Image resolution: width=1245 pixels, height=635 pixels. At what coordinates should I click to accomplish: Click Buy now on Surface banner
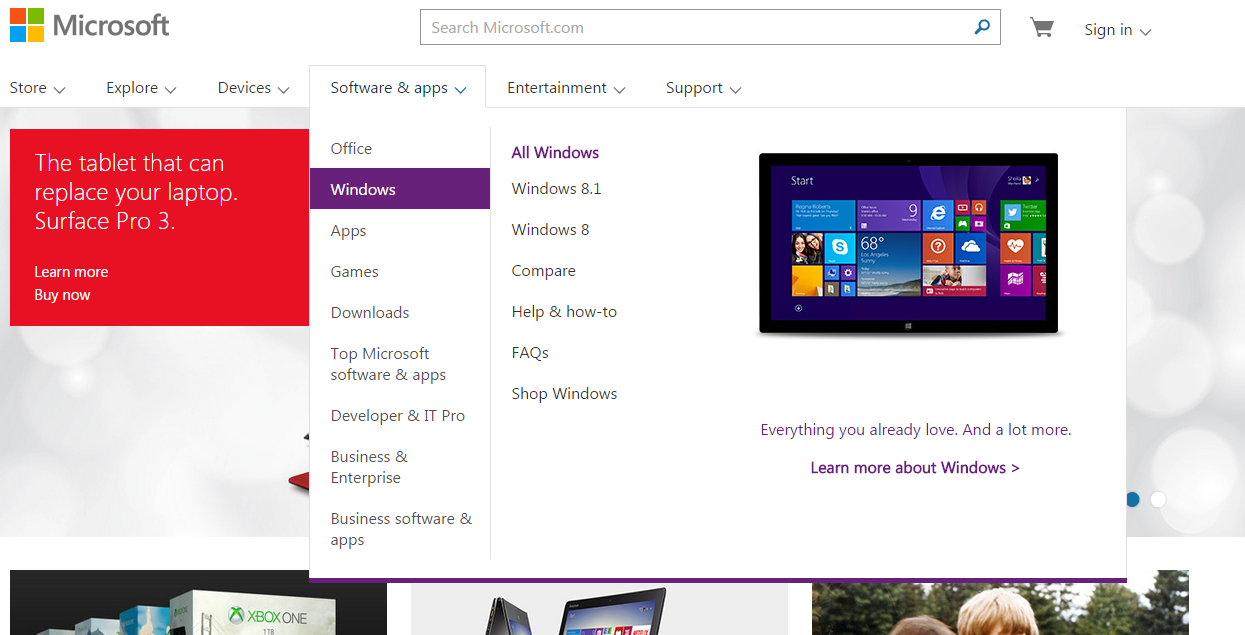[62, 295]
